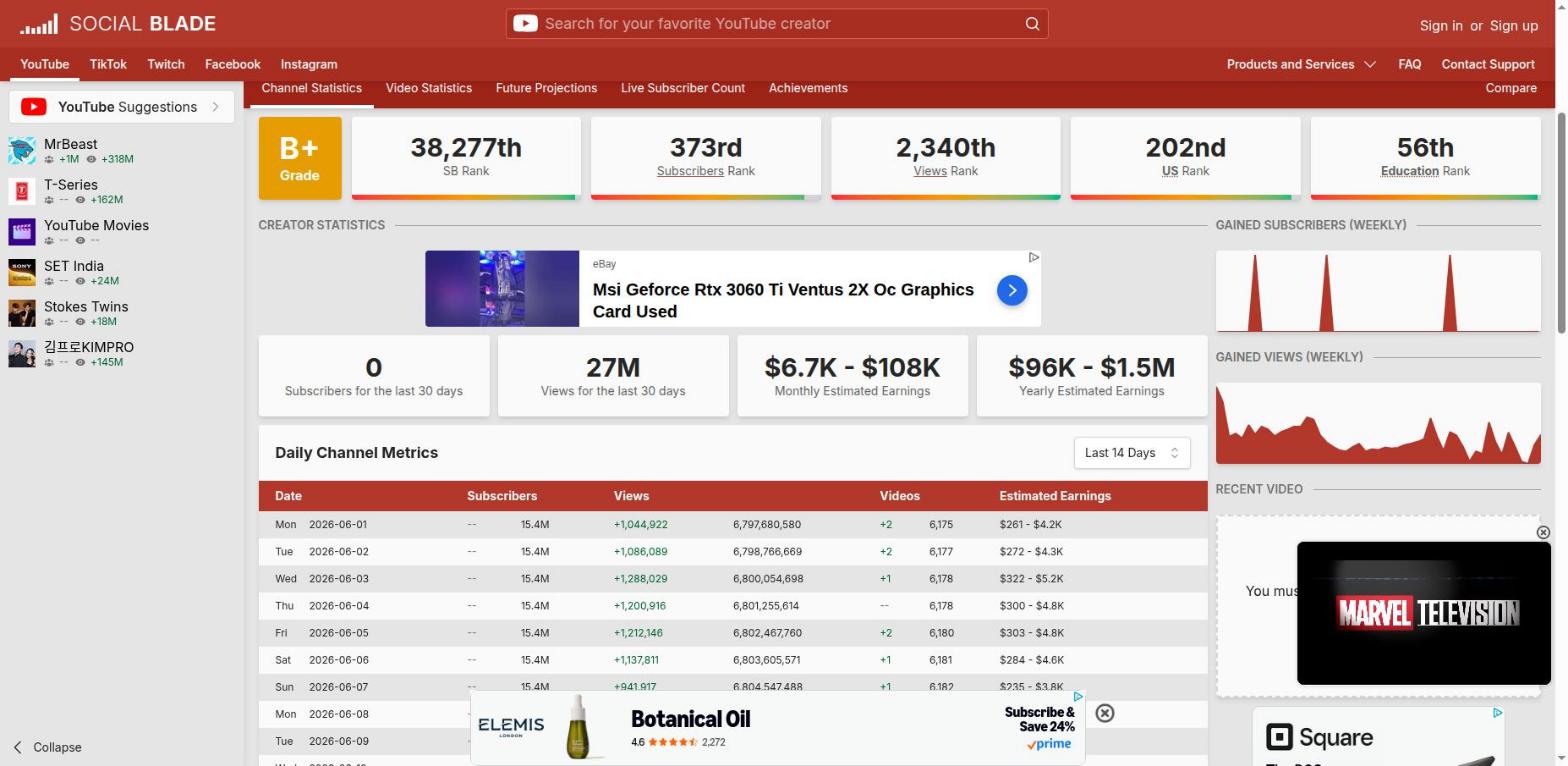The width and height of the screenshot is (1568, 766).
Task: Click the Marvel Television video thumbnail
Action: tap(1424, 613)
